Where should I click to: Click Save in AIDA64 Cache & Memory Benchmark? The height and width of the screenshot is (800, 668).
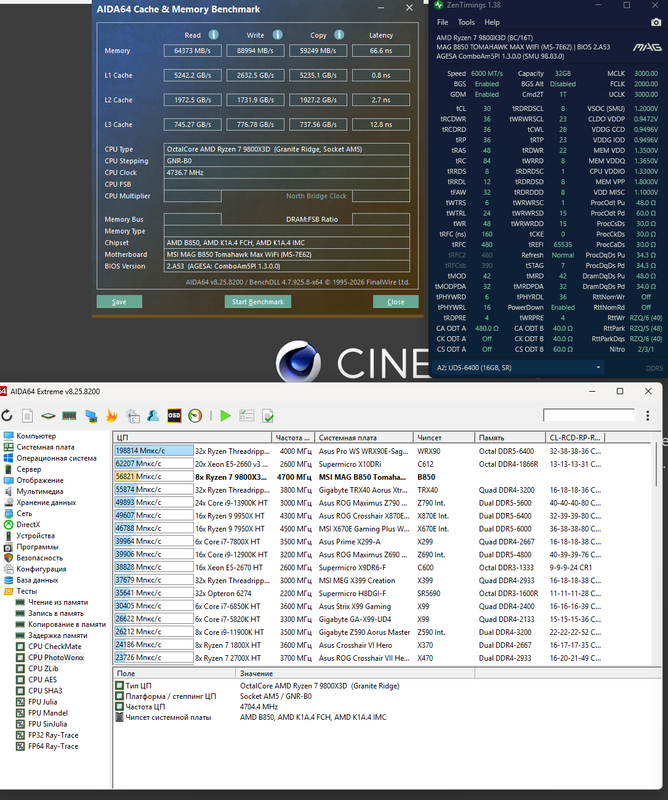tap(119, 302)
